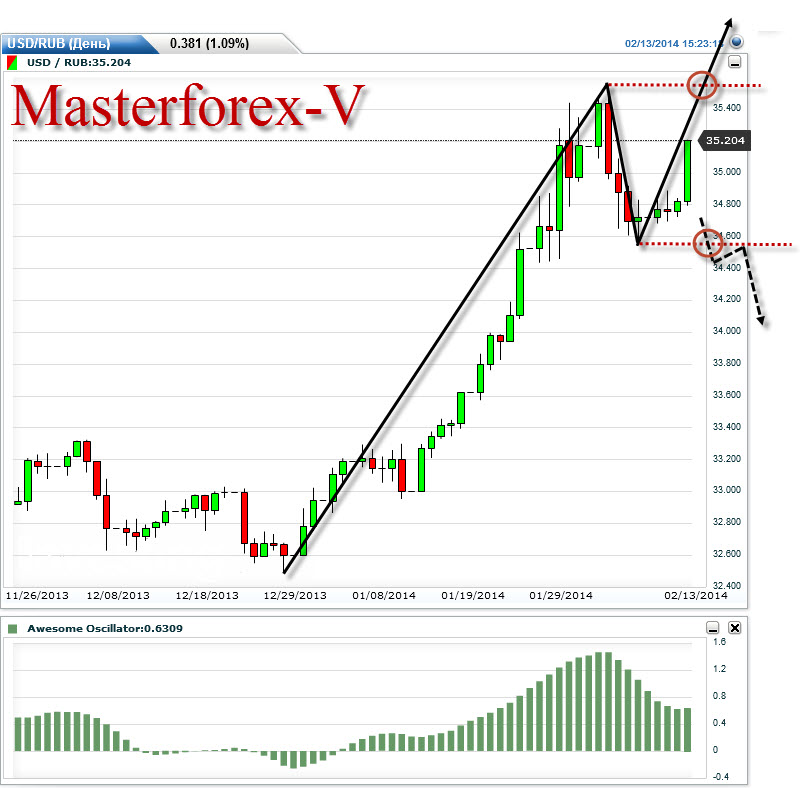The height and width of the screenshot is (788, 808).
Task: Click the 34.800 price axis label
Action: (727, 204)
